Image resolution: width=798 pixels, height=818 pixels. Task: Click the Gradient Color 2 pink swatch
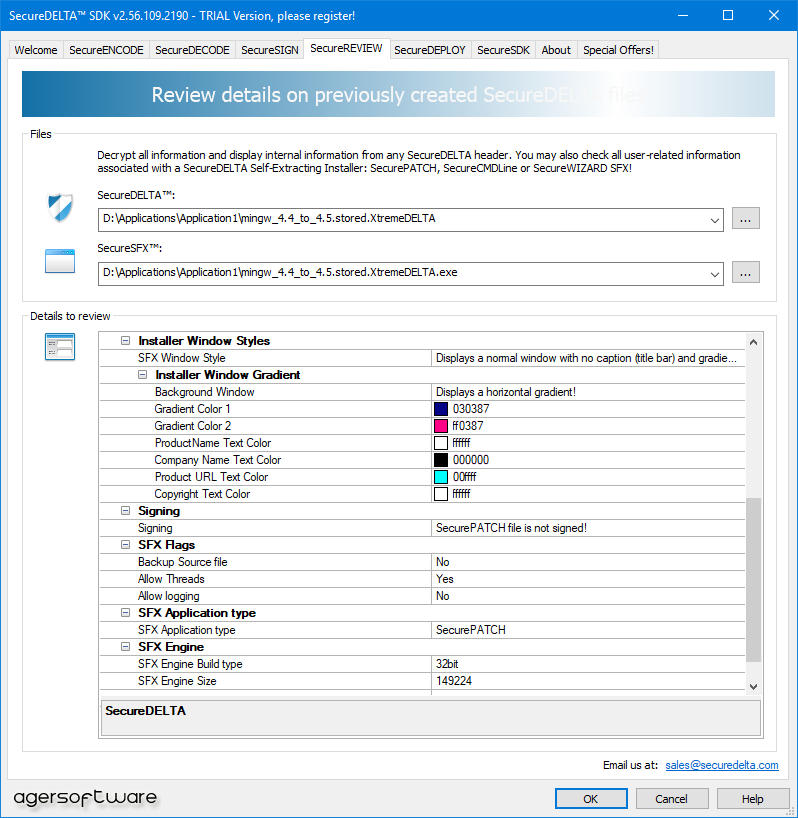pyautogui.click(x=441, y=426)
